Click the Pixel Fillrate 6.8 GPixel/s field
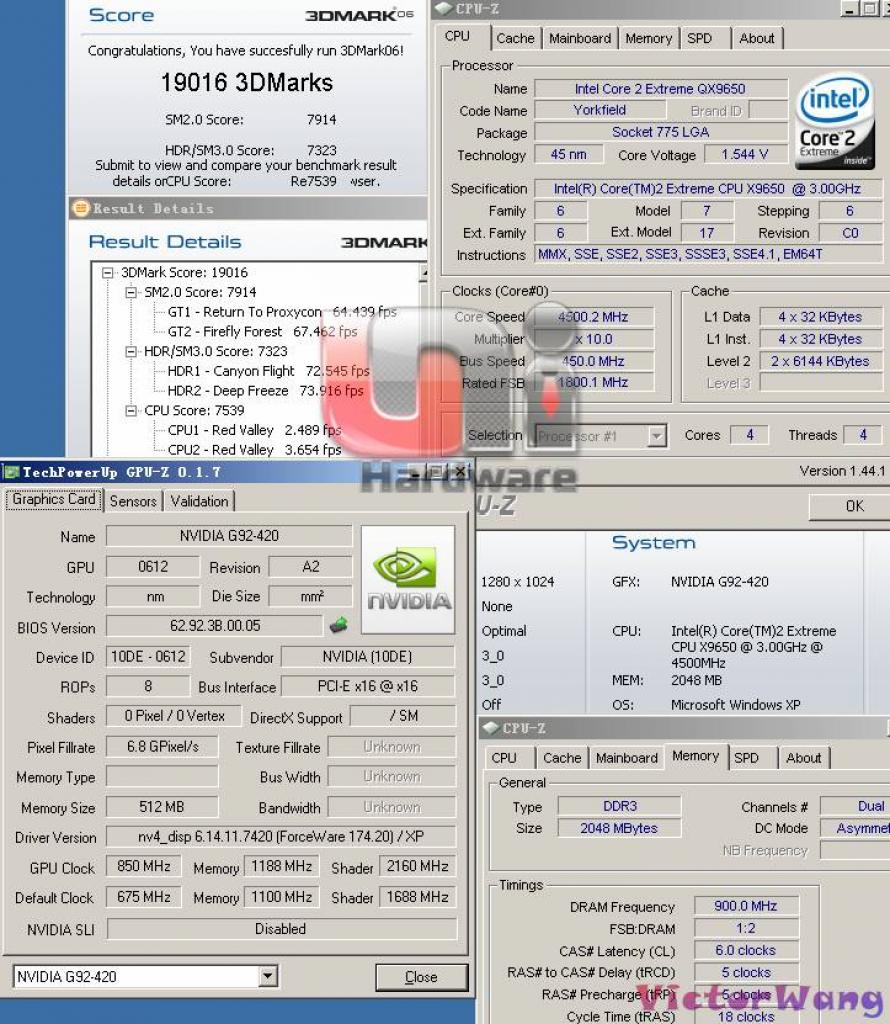Image resolution: width=890 pixels, height=1024 pixels. (x=162, y=746)
